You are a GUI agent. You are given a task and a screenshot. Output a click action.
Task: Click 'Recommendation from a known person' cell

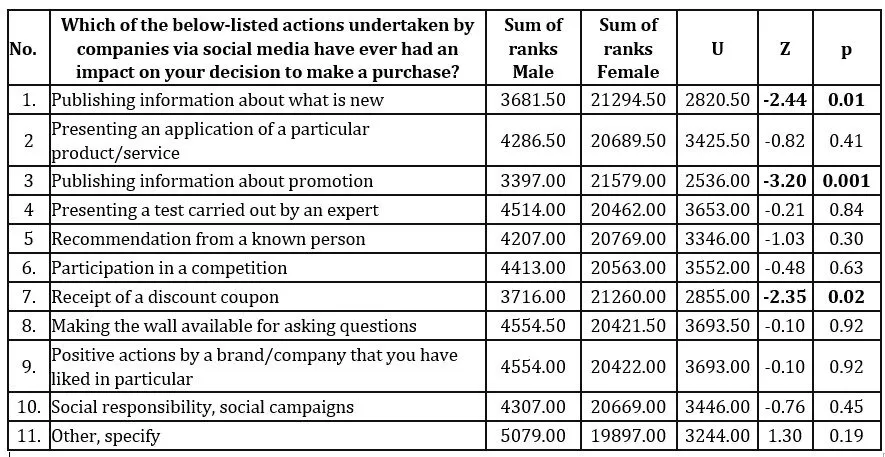coord(208,239)
